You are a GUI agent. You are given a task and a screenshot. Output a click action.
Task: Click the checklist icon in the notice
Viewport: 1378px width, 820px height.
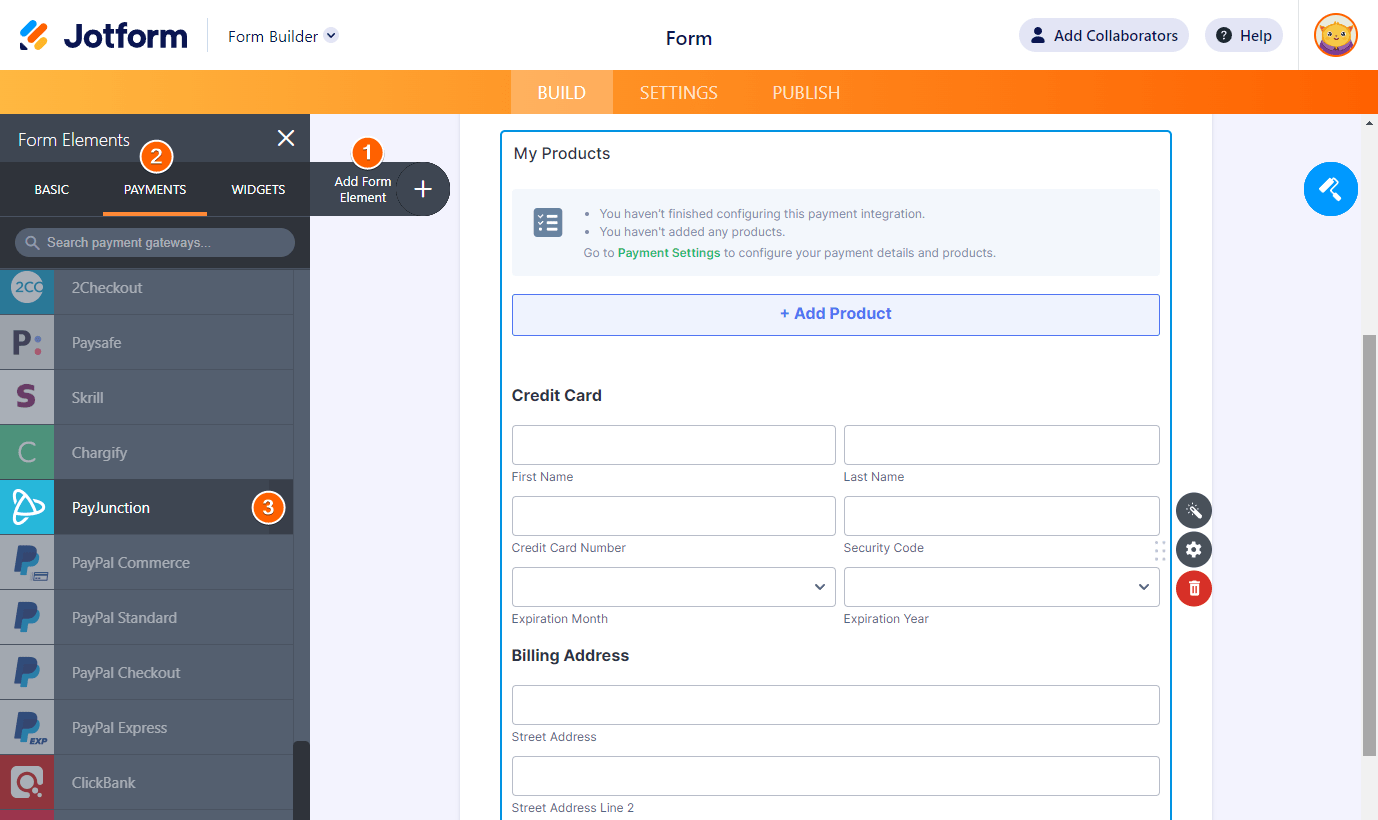(x=548, y=223)
